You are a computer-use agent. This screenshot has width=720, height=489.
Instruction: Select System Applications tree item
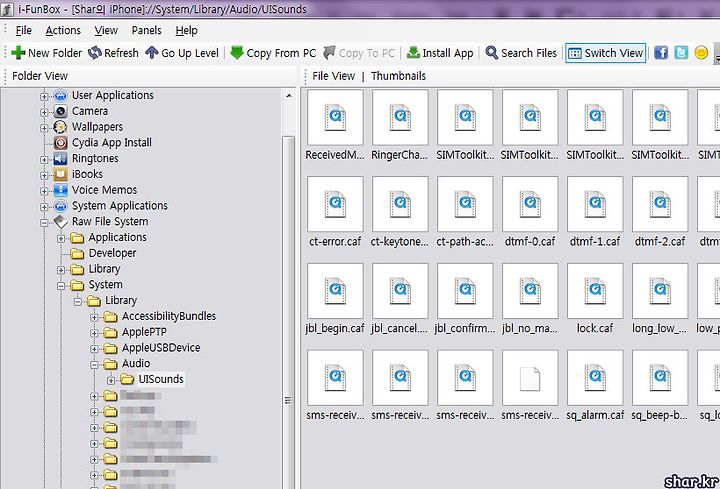[x=119, y=206]
